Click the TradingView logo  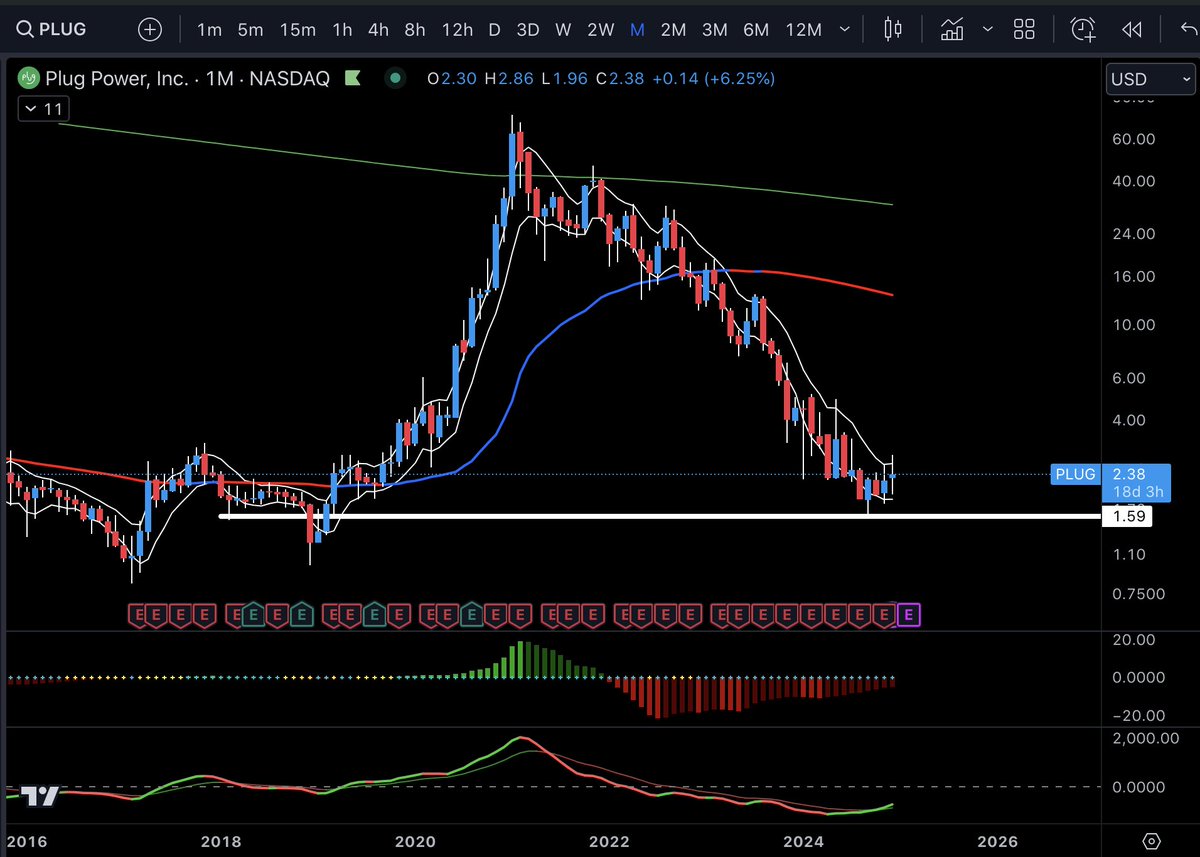[40, 796]
